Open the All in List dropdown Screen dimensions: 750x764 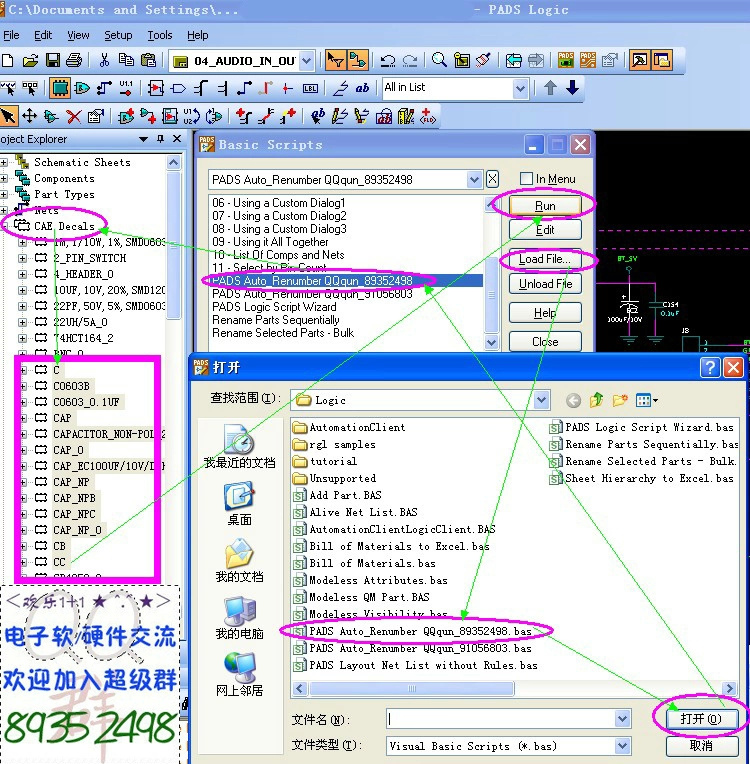pyautogui.click(x=520, y=88)
